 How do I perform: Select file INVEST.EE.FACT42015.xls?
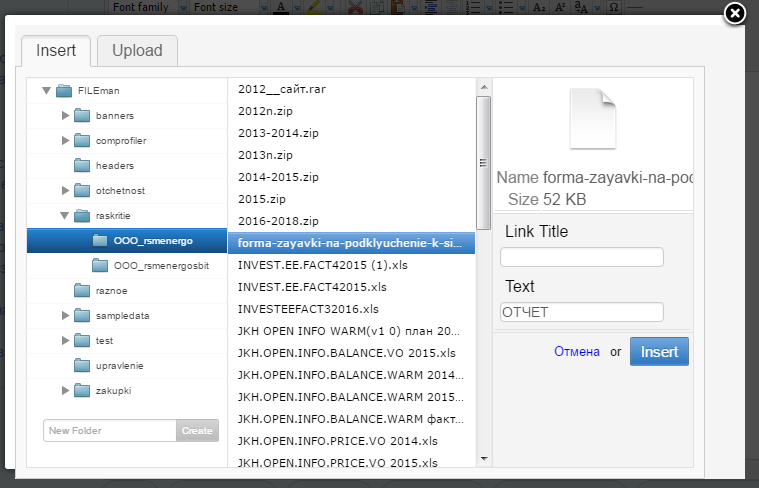point(351,287)
